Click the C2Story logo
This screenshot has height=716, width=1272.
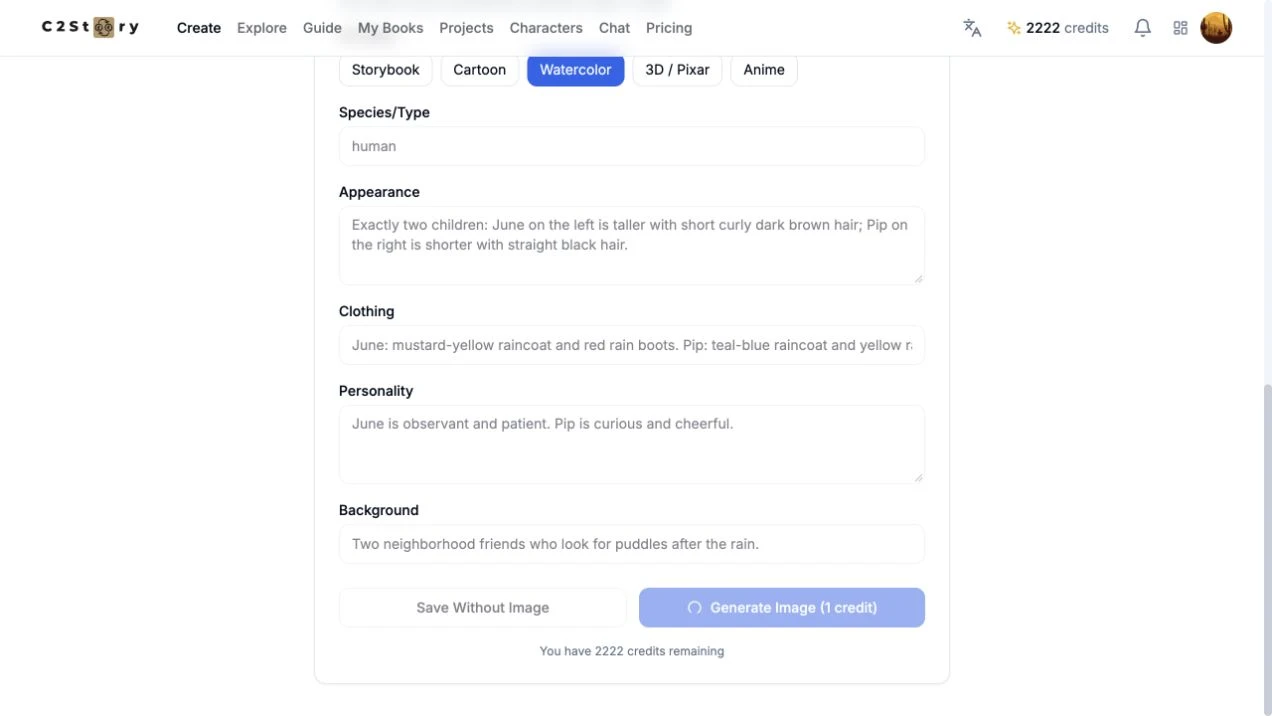click(x=90, y=27)
